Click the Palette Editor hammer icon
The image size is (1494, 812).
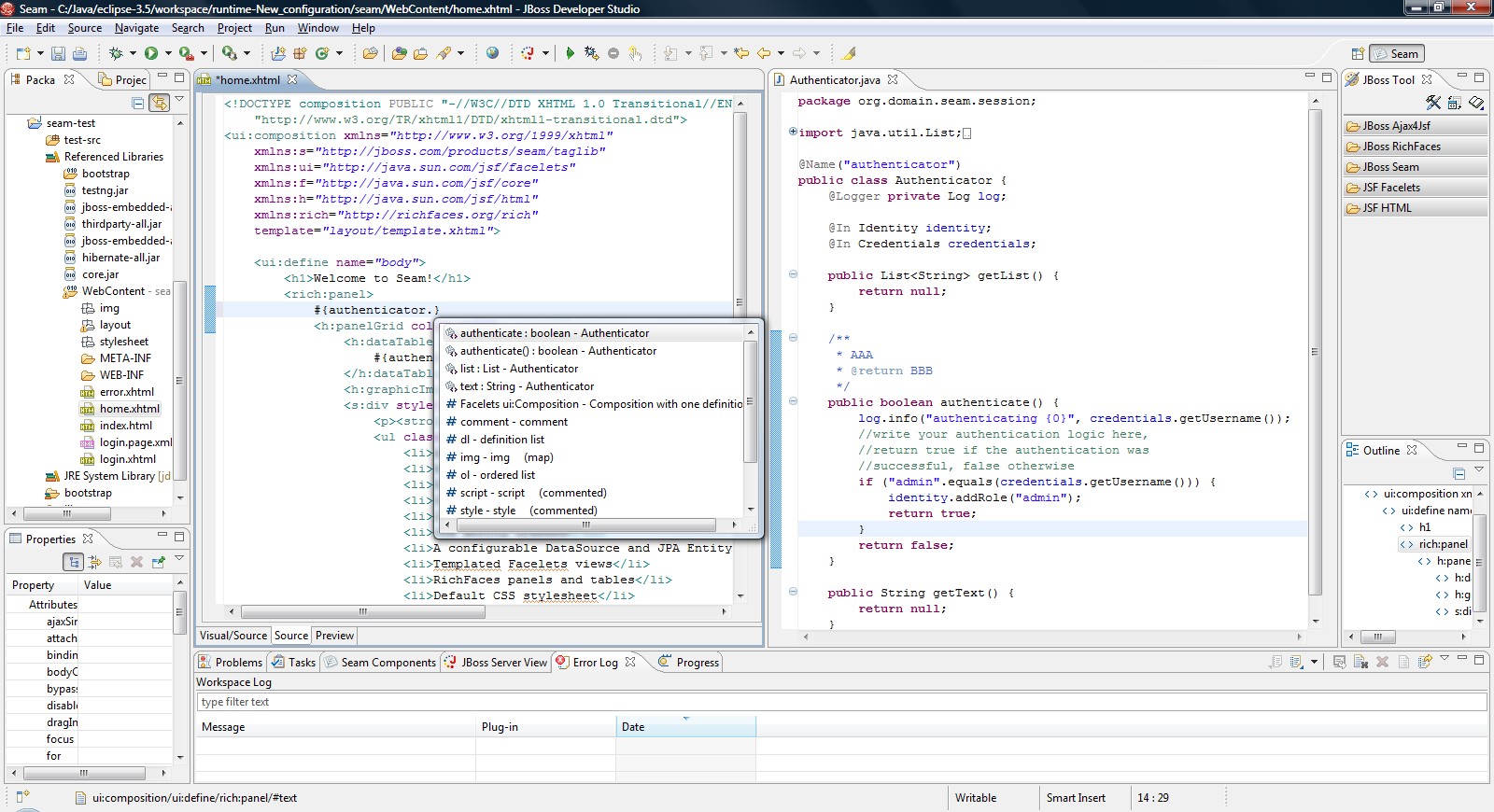click(1433, 103)
